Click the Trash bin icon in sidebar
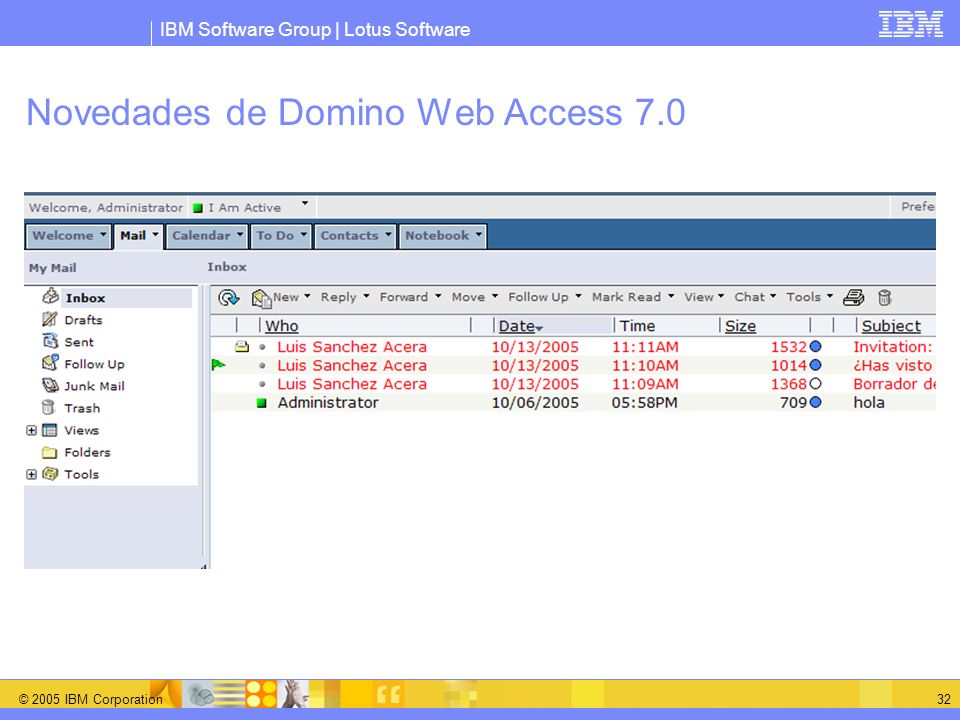This screenshot has height=720, width=960. (x=48, y=407)
